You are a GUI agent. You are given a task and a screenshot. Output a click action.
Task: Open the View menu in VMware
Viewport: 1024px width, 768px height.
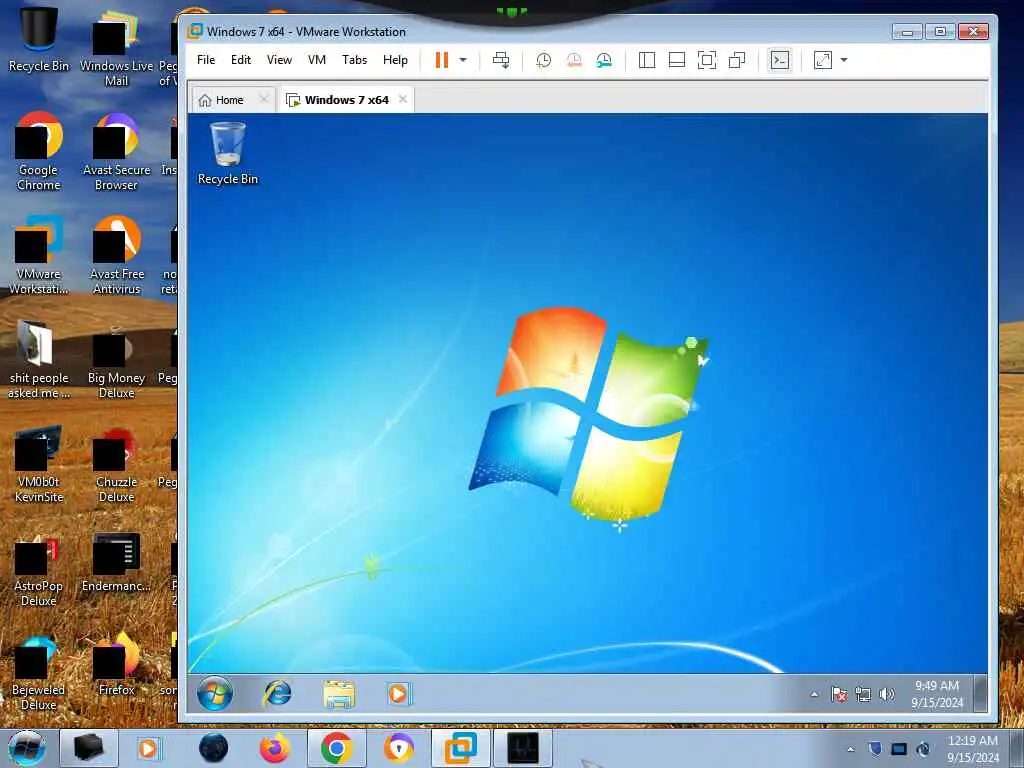pyautogui.click(x=279, y=60)
